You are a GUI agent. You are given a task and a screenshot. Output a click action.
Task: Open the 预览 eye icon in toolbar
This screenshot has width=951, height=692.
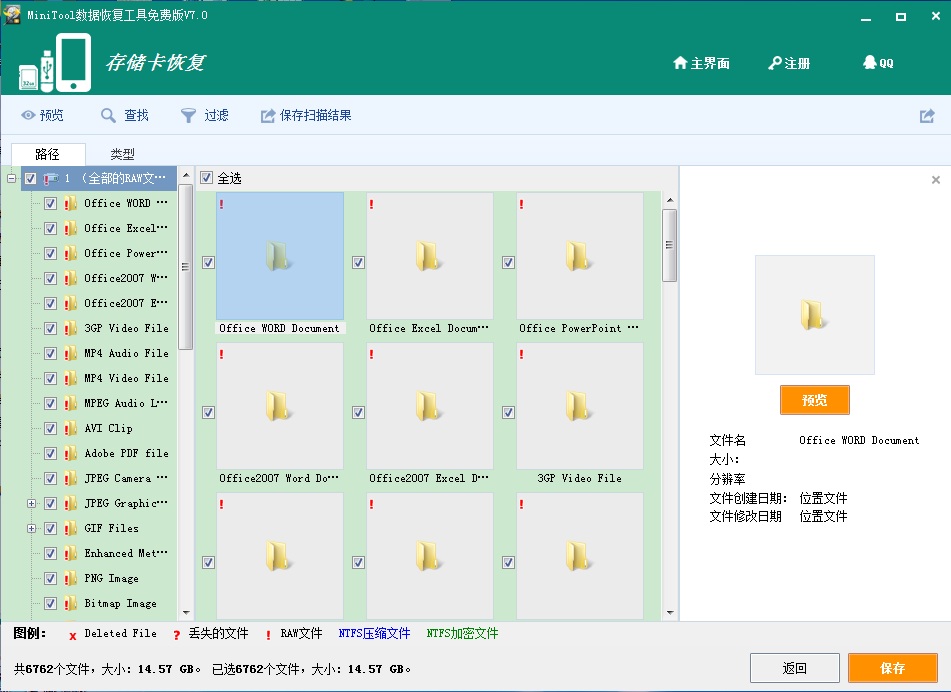point(28,115)
